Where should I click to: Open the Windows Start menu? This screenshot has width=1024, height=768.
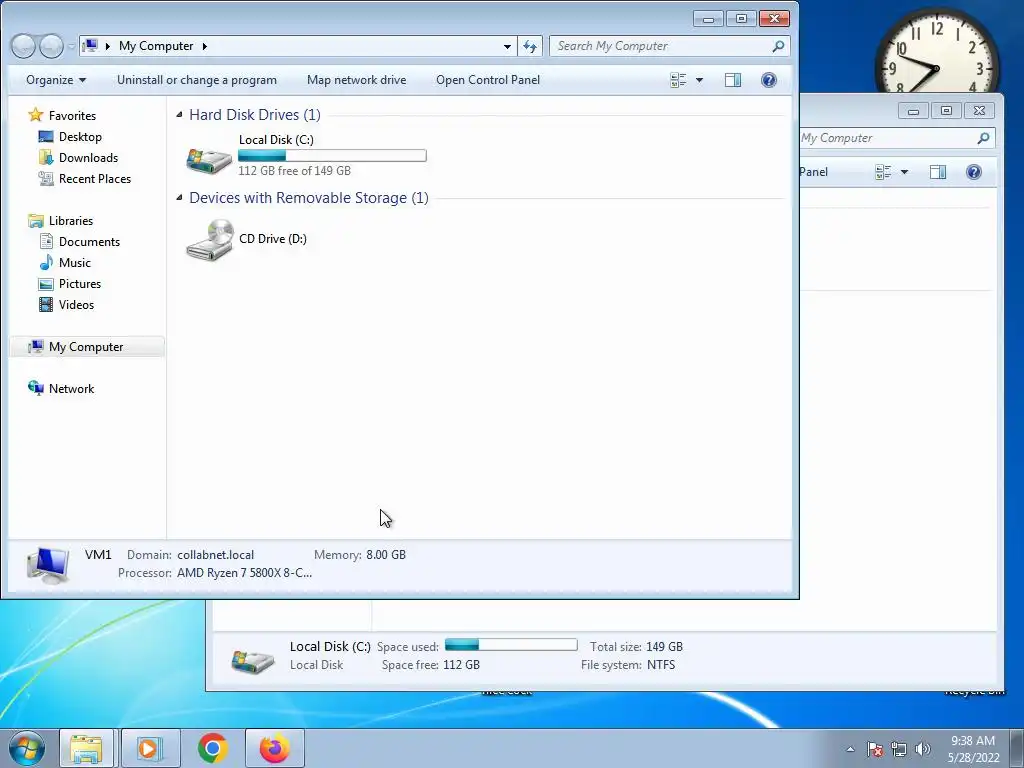coord(27,748)
